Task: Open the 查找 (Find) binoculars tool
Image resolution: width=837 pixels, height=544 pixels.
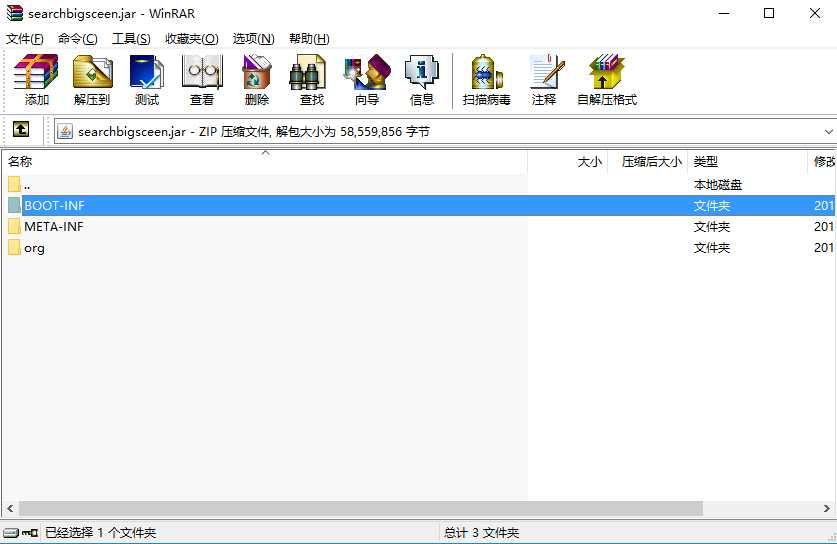Action: (312, 80)
